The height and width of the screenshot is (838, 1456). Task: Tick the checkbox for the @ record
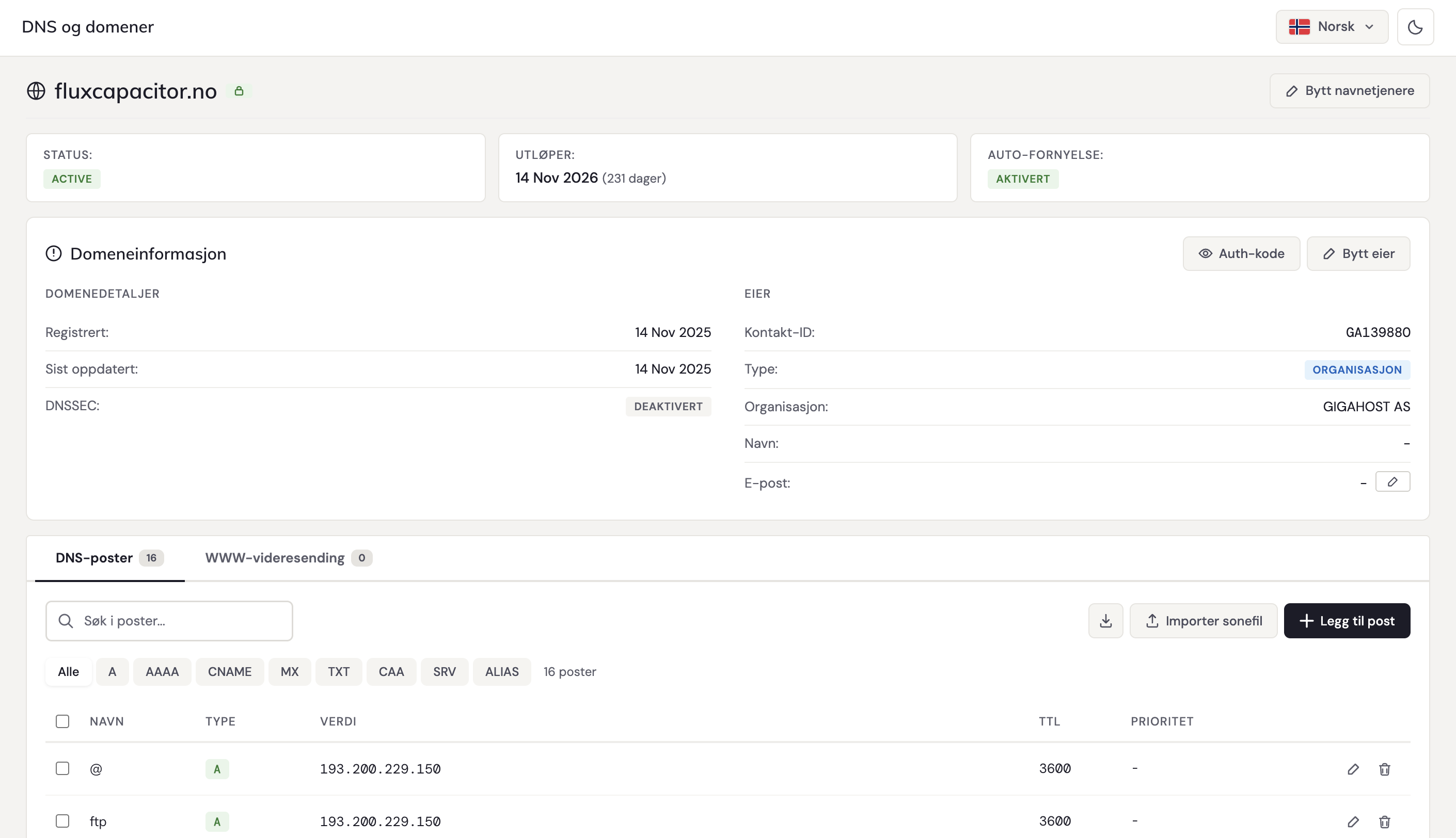click(62, 768)
